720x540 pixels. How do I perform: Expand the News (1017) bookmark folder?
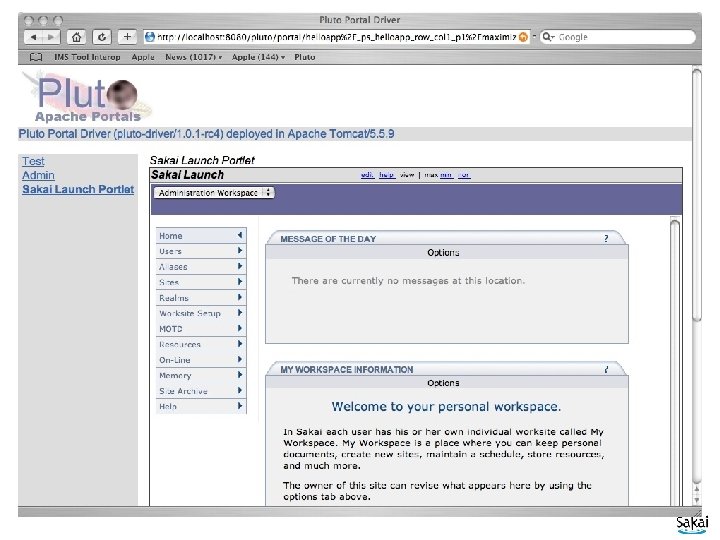(193, 57)
